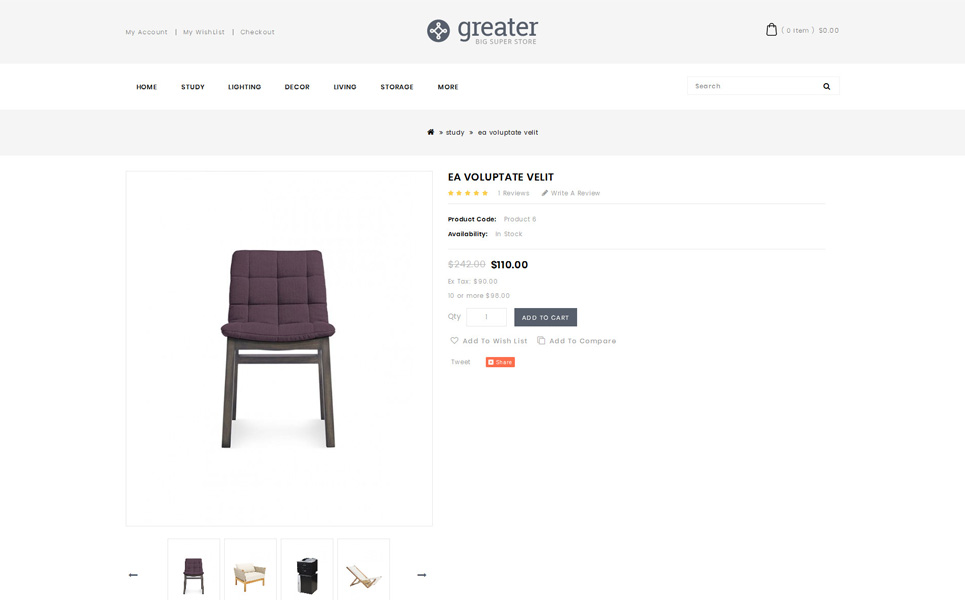Click the red Share button
965x600 pixels.
click(500, 362)
